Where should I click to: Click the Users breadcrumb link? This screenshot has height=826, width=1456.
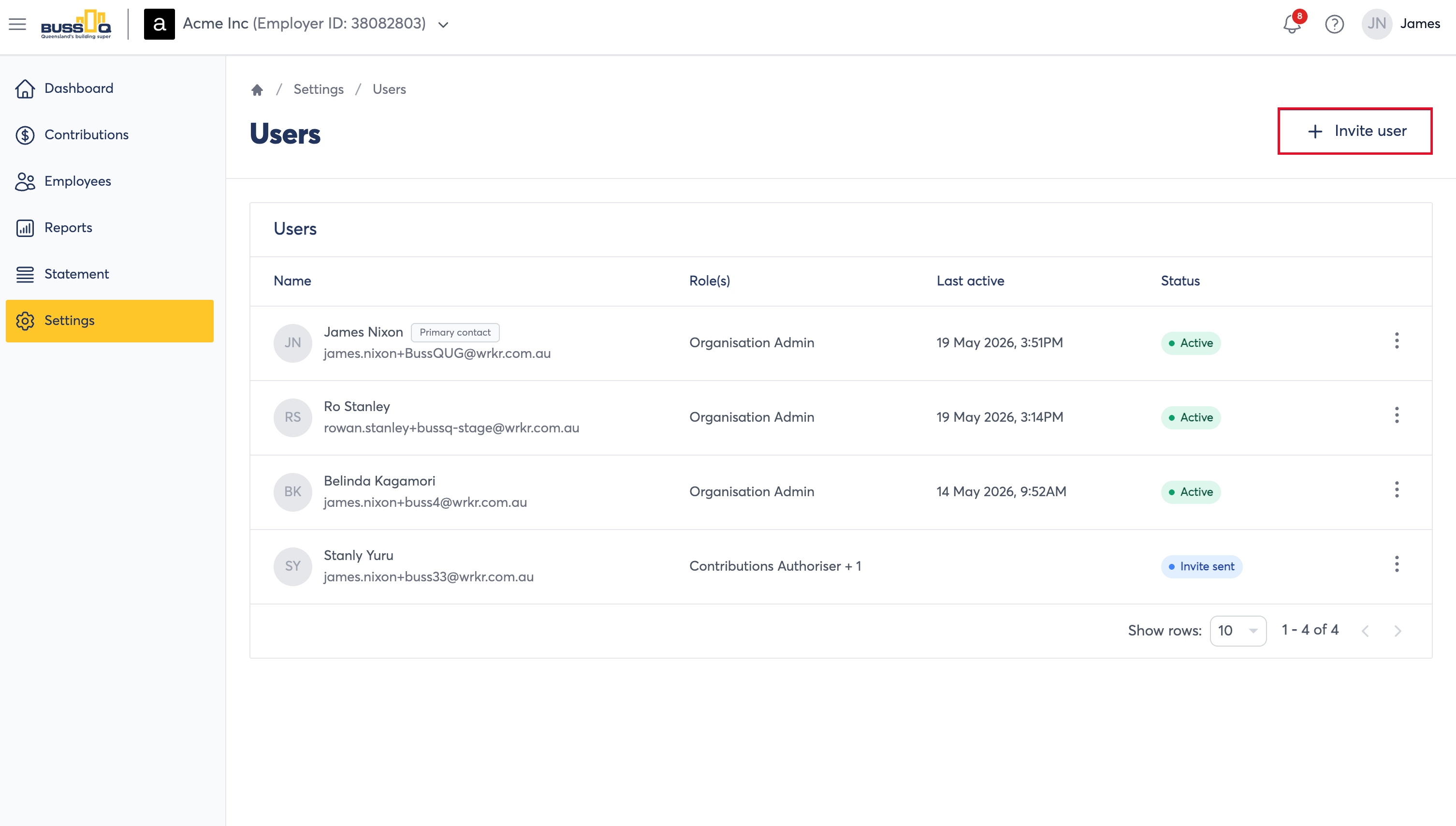click(x=389, y=89)
